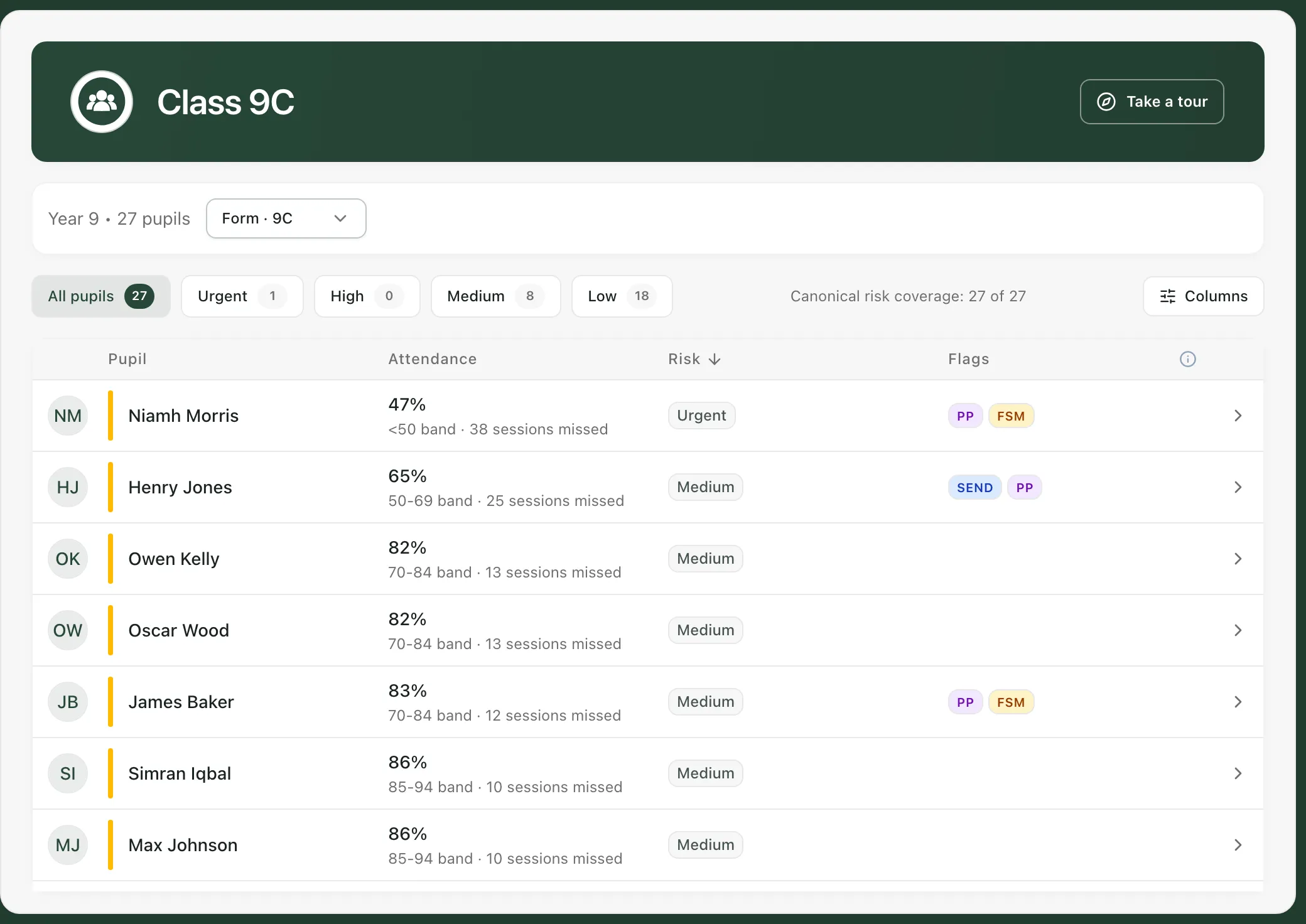Image resolution: width=1306 pixels, height=924 pixels.
Task: Click the OW avatar for Oscar Wood
Action: (68, 630)
